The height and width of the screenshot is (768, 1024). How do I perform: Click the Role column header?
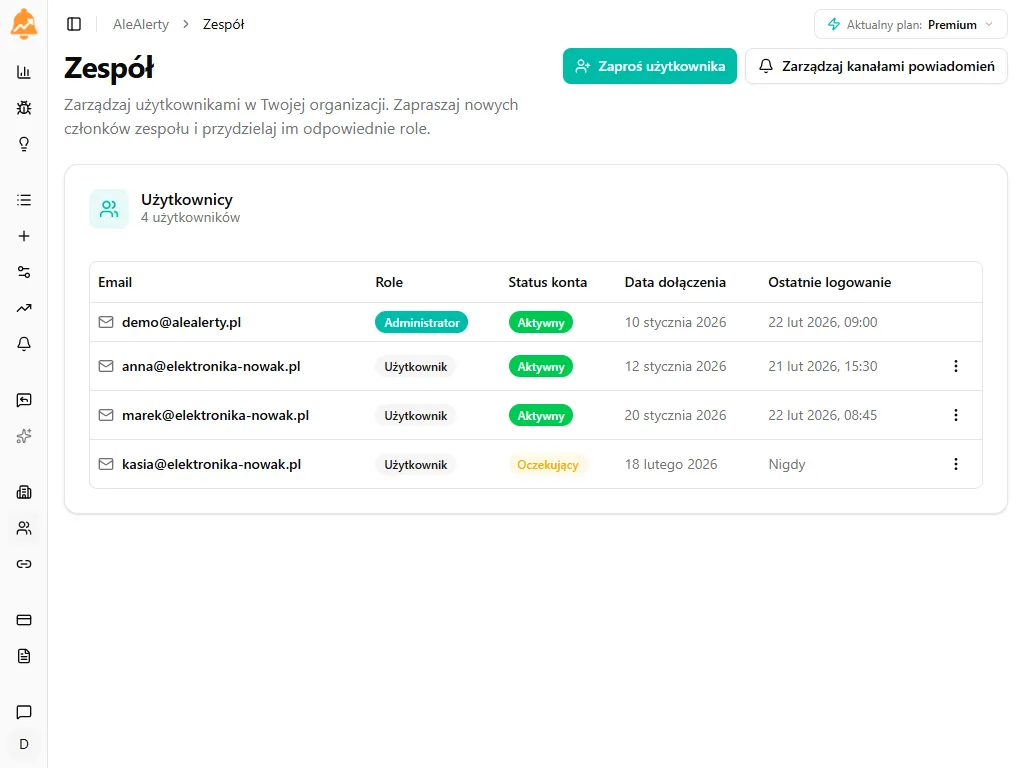[389, 282]
